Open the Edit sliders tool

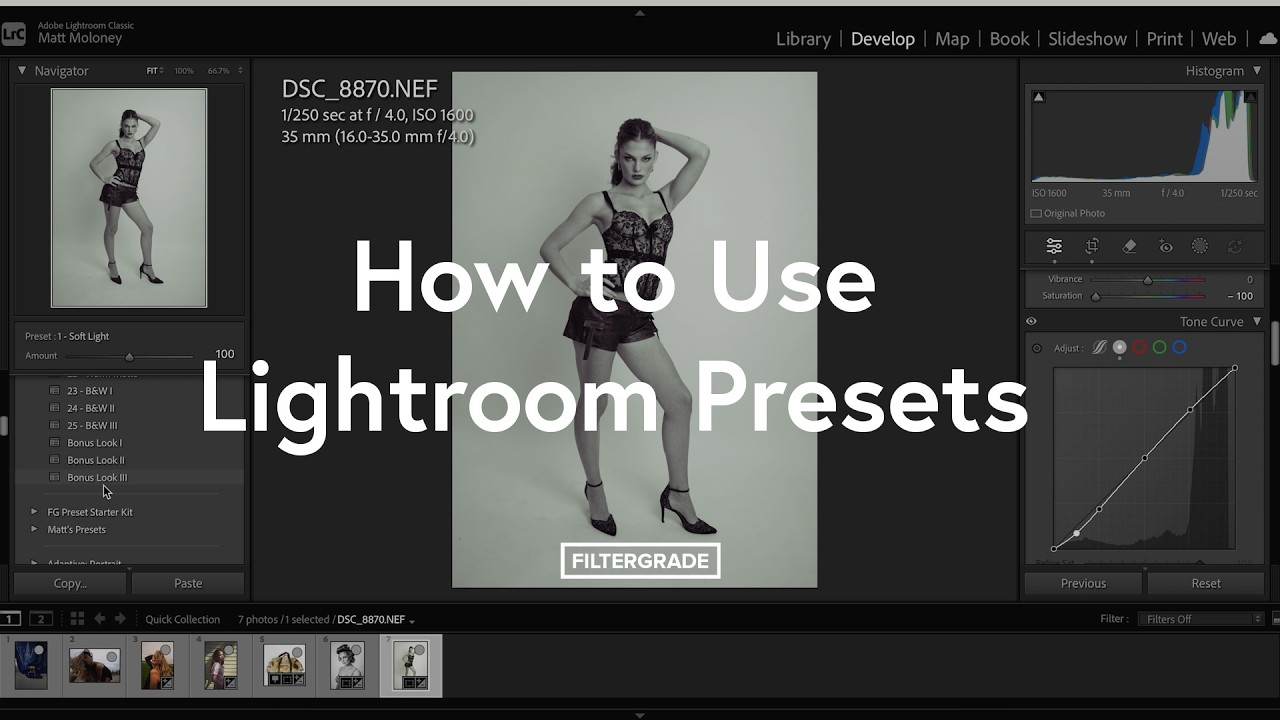[x=1054, y=246]
